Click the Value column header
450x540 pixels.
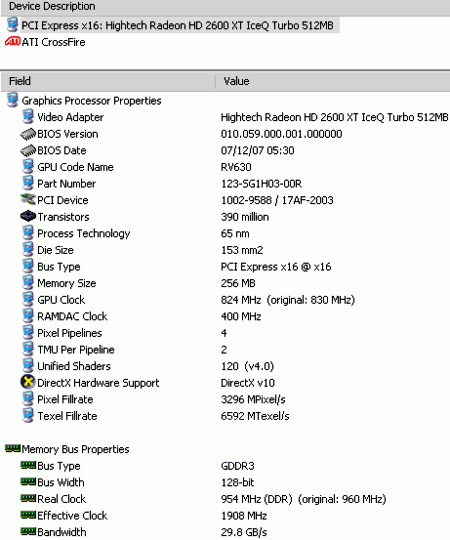click(x=333, y=81)
